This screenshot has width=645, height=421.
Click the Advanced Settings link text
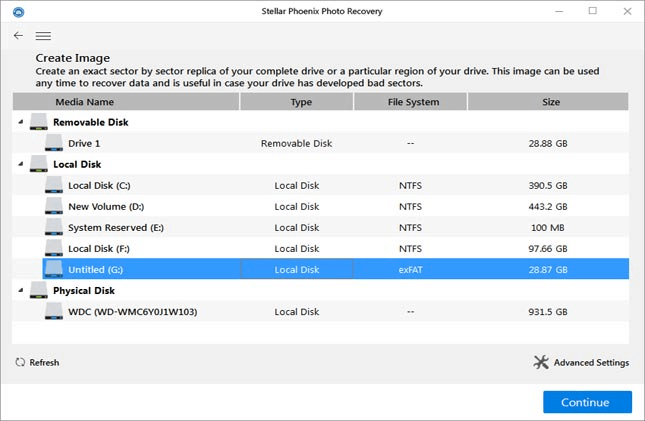click(591, 363)
